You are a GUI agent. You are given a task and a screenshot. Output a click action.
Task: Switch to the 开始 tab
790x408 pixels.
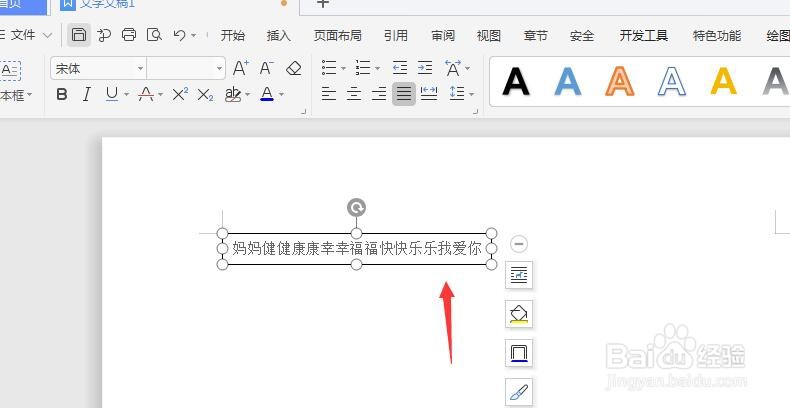point(233,35)
